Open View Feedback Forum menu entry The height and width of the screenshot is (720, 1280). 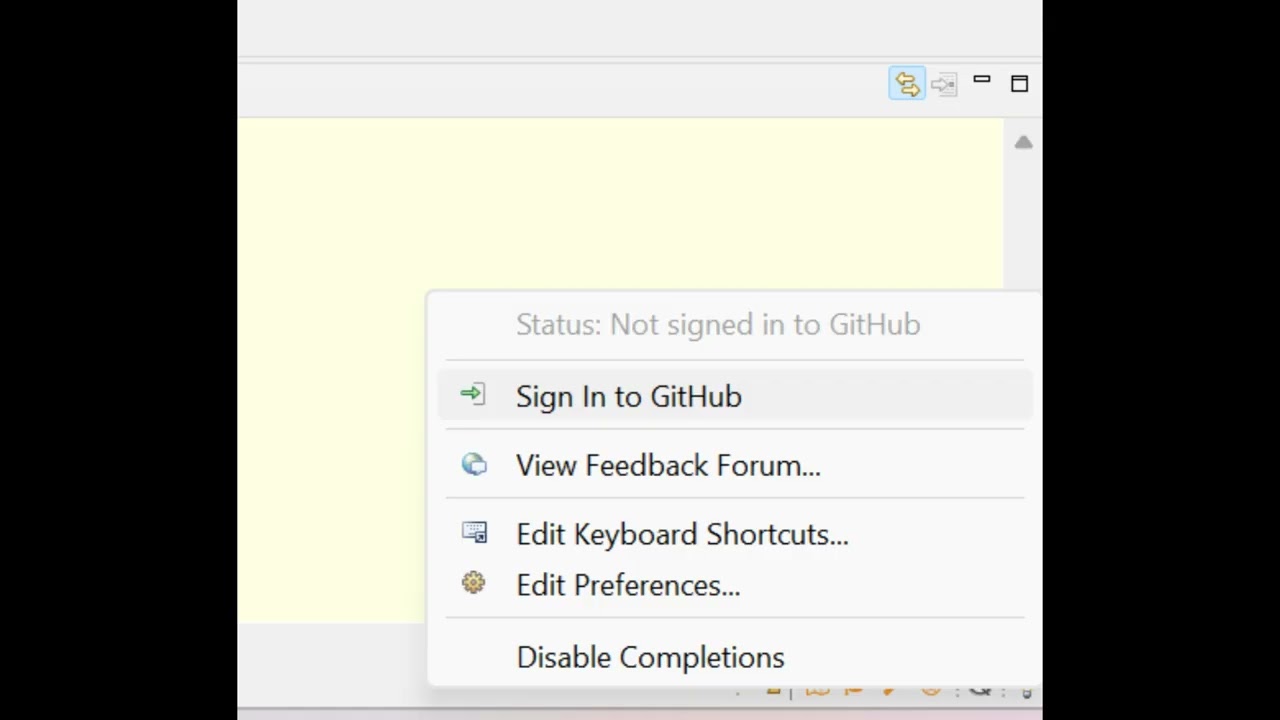[x=735, y=465]
